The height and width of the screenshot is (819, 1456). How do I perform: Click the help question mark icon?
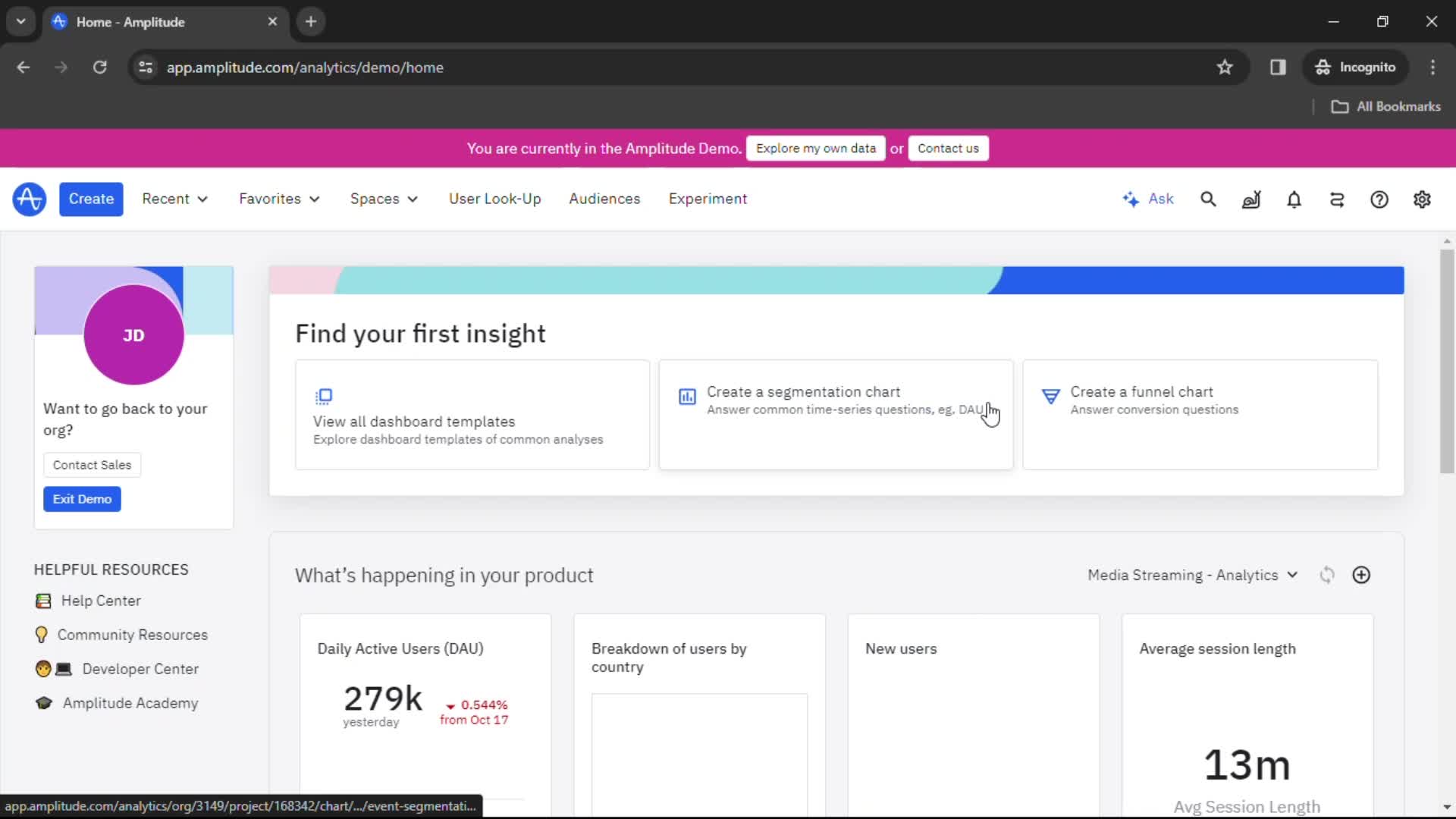pyautogui.click(x=1380, y=199)
